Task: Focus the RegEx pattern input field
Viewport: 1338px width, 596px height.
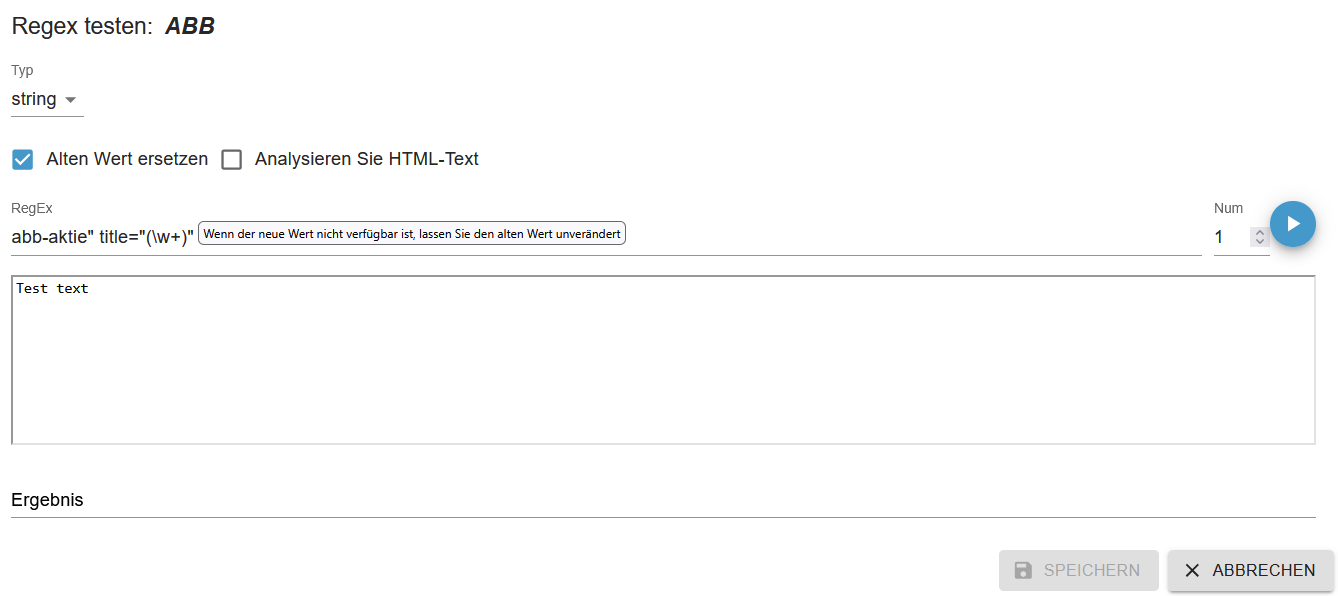Action: pyautogui.click(x=700, y=237)
